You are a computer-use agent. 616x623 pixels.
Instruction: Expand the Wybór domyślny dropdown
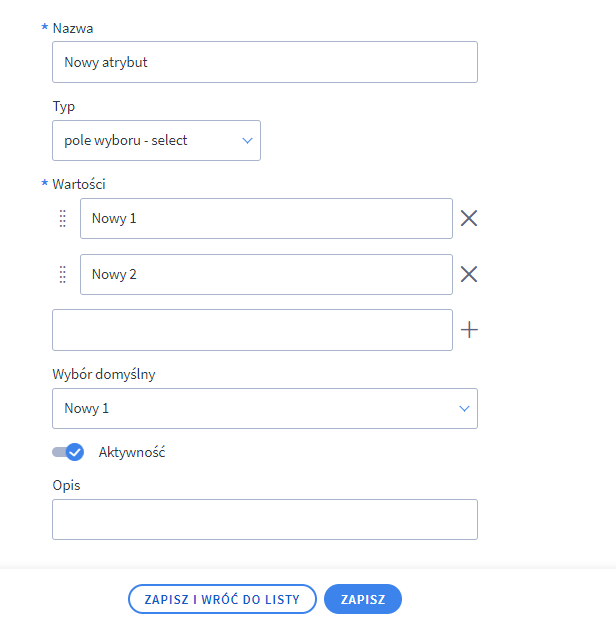pyautogui.click(x=264, y=408)
